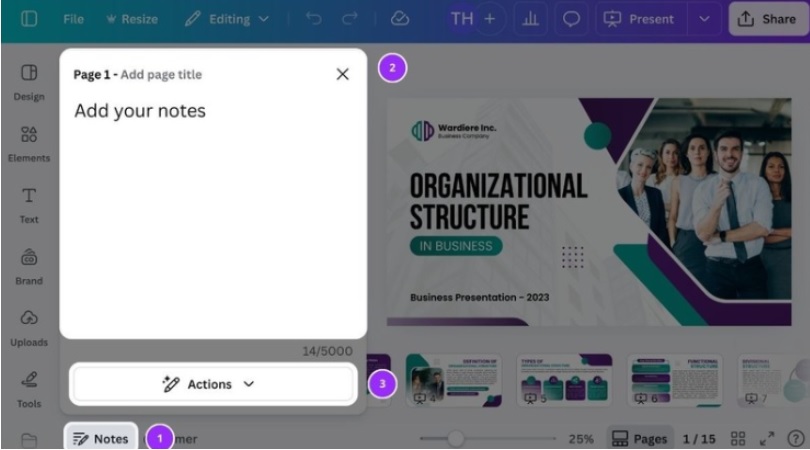This screenshot has width=810, height=450.
Task: Open the Design tab in sidebar
Action: click(x=29, y=82)
